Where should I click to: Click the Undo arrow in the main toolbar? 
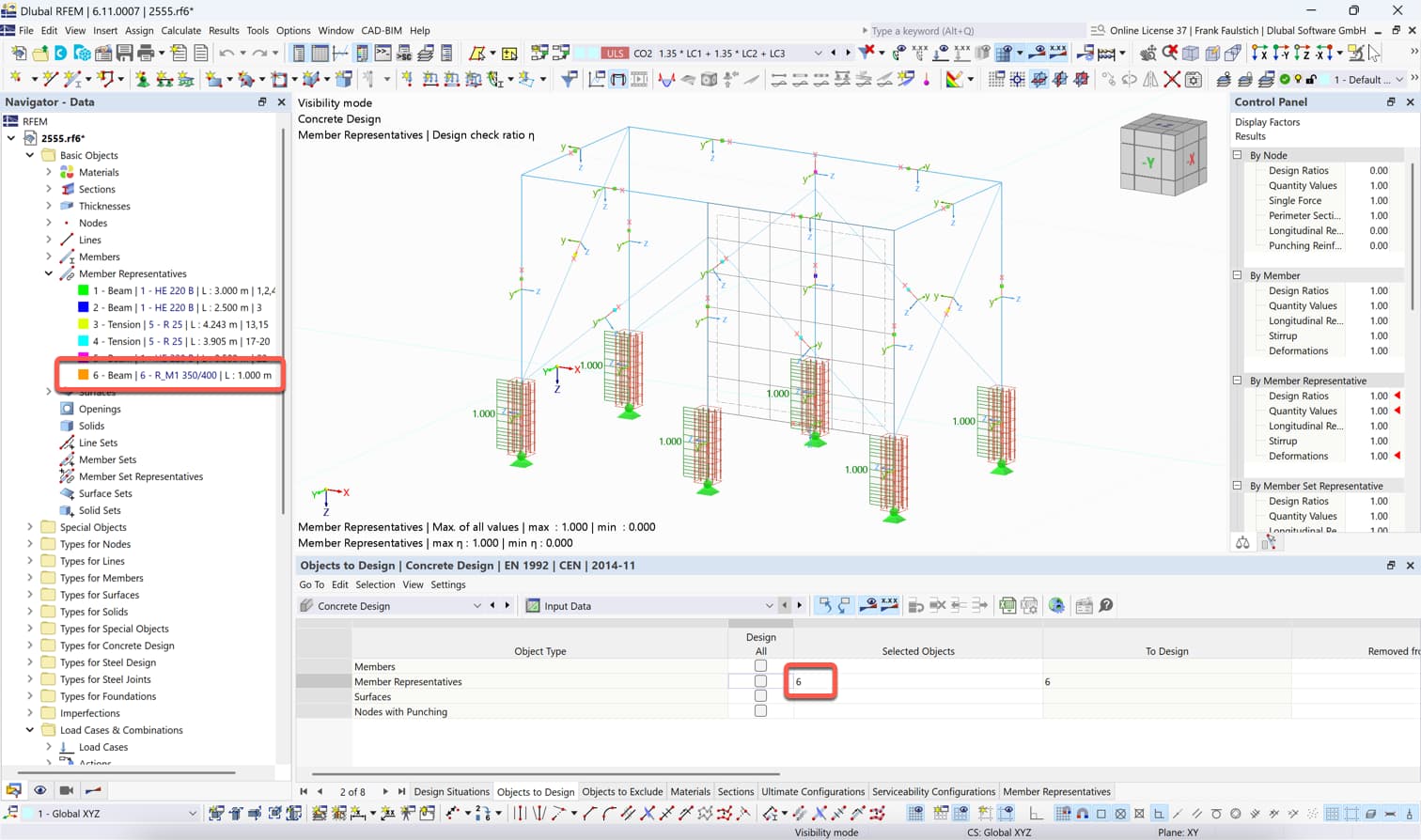[226, 54]
